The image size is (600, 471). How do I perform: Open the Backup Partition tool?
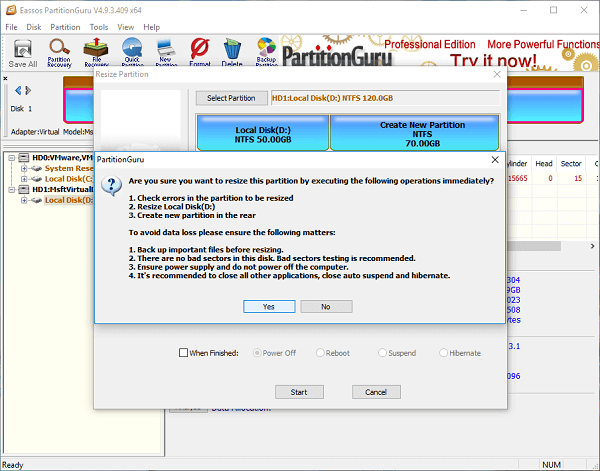point(266,52)
